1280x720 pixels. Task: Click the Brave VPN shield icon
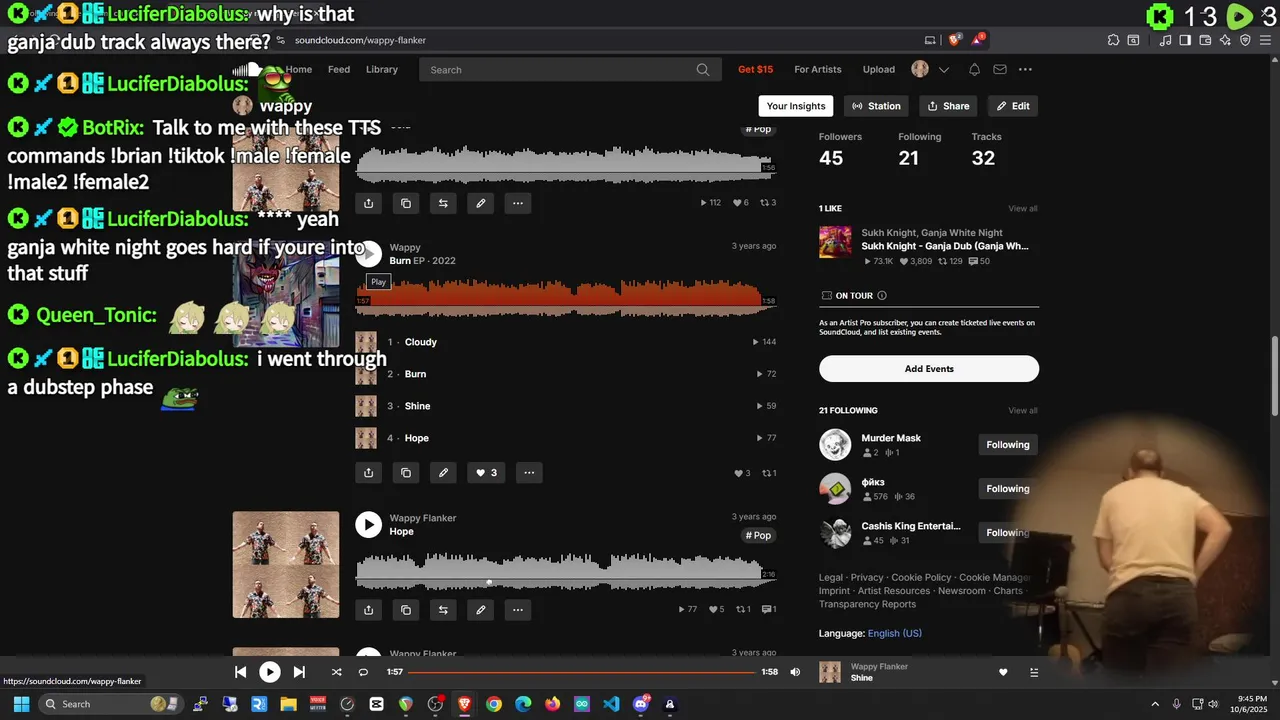tap(1245, 40)
